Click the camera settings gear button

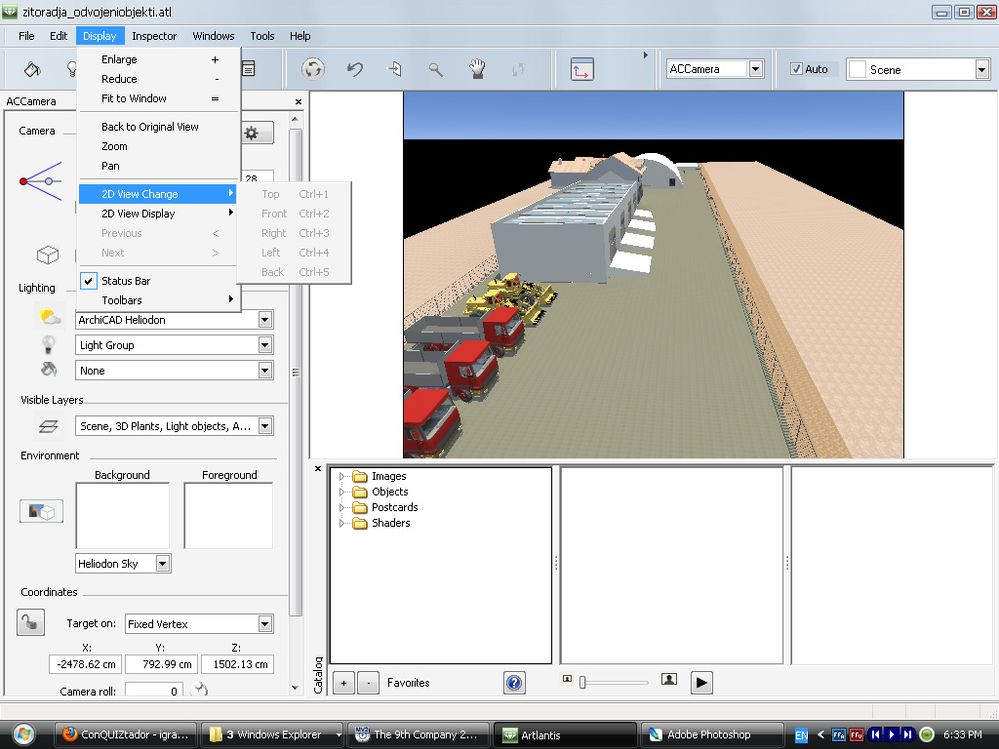252,133
